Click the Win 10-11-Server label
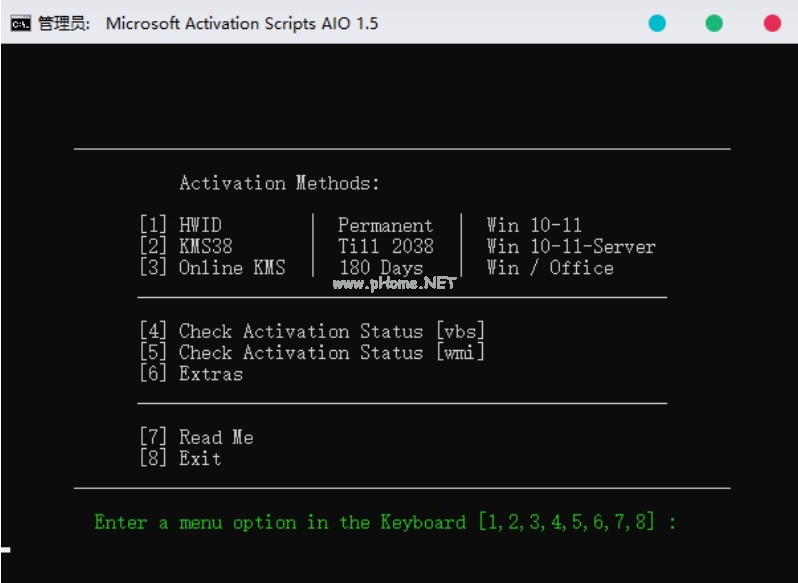798x583 pixels. (x=571, y=246)
